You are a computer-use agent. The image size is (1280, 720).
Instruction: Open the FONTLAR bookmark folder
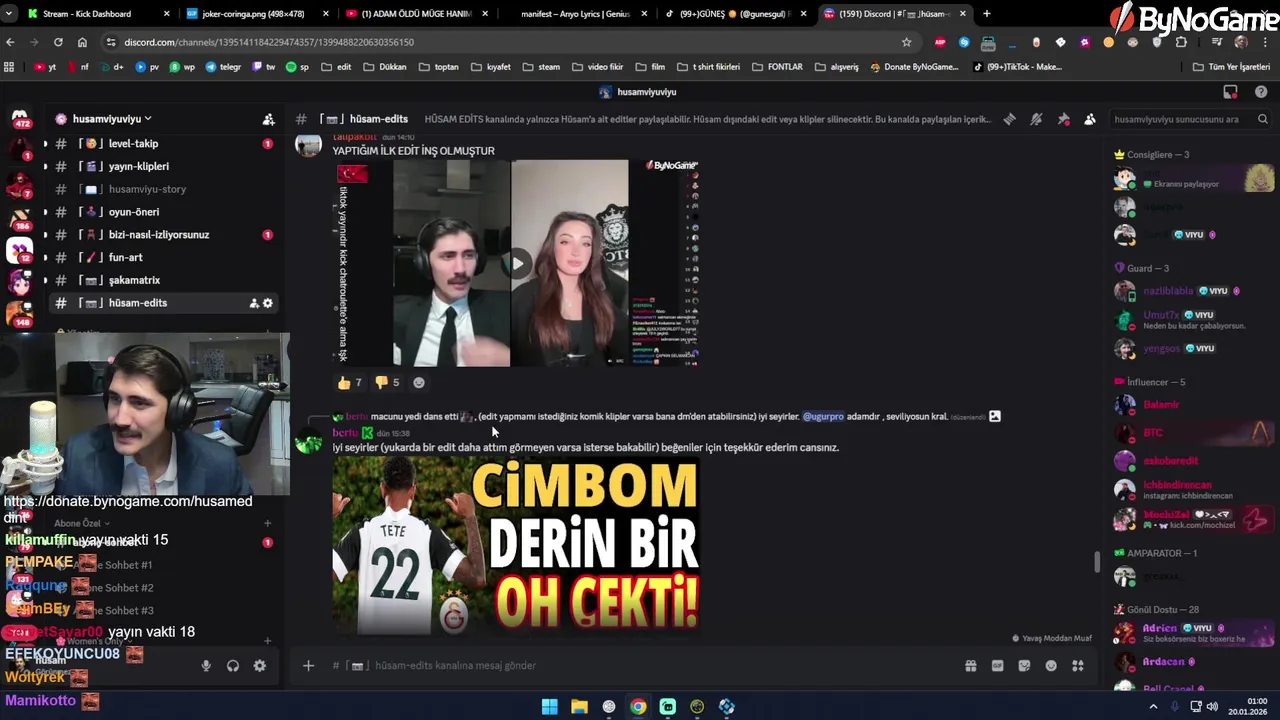pyautogui.click(x=777, y=67)
